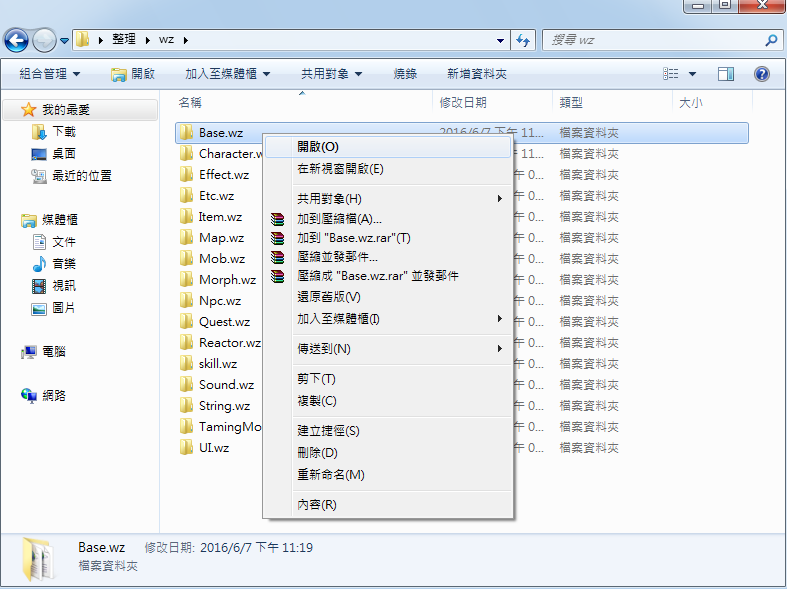Expand 加入至媒體櫃(I) context submenu

click(387, 319)
